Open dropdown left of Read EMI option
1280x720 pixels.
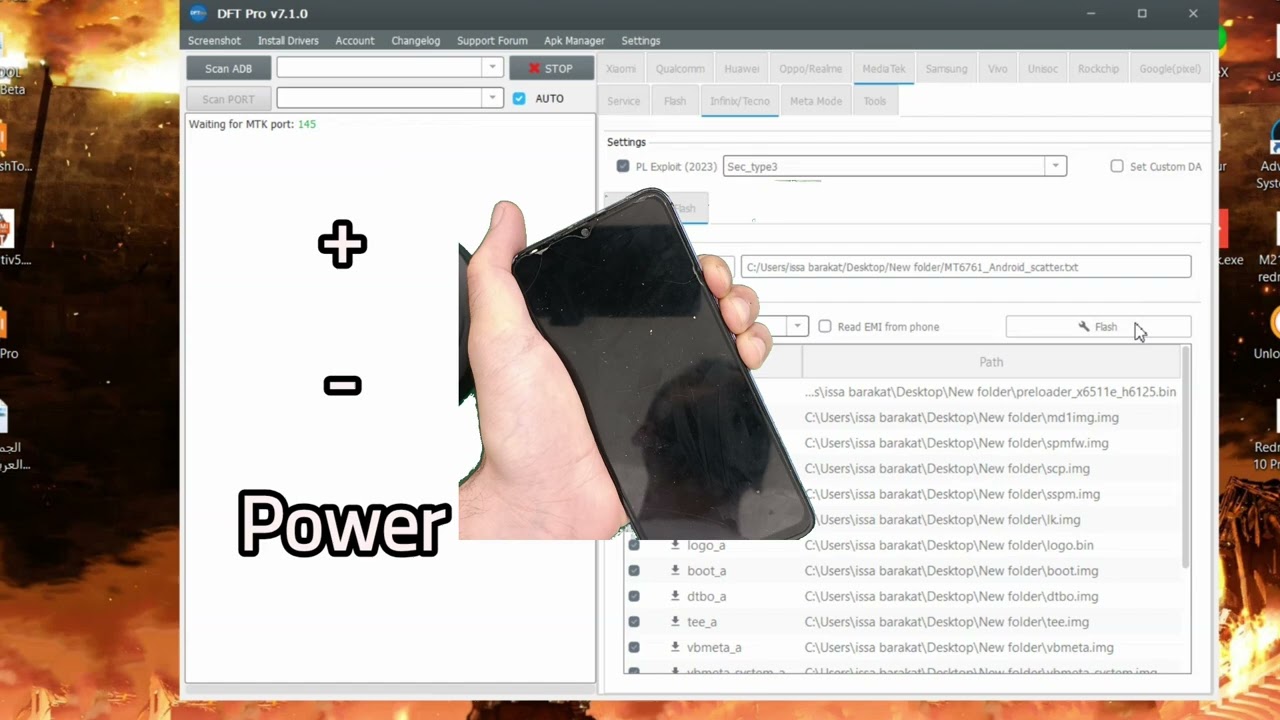point(797,326)
